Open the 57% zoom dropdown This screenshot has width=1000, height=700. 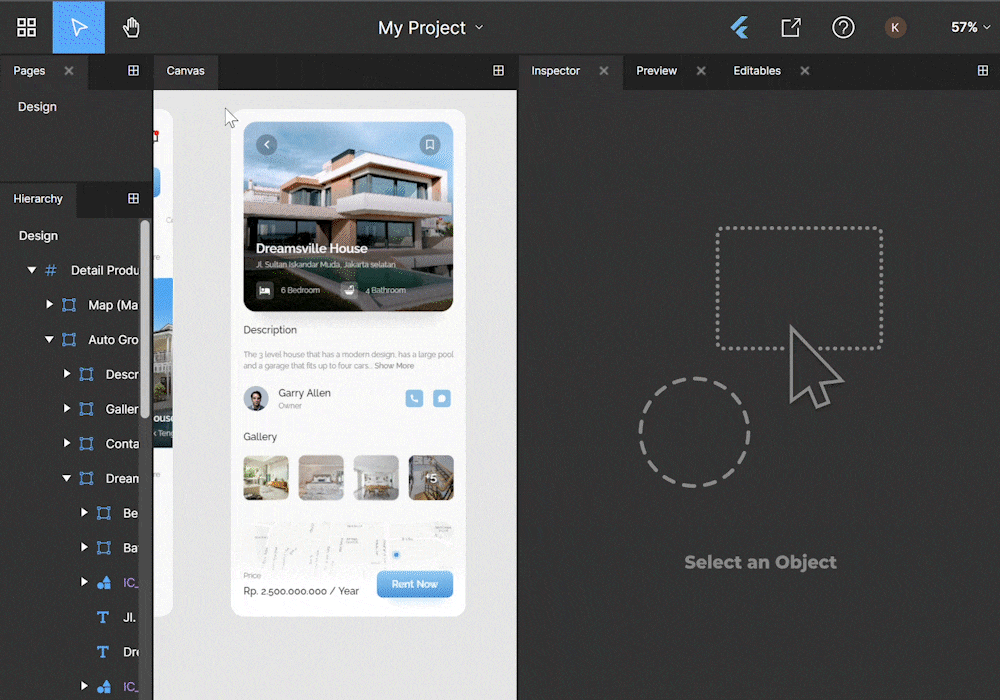coord(969,27)
